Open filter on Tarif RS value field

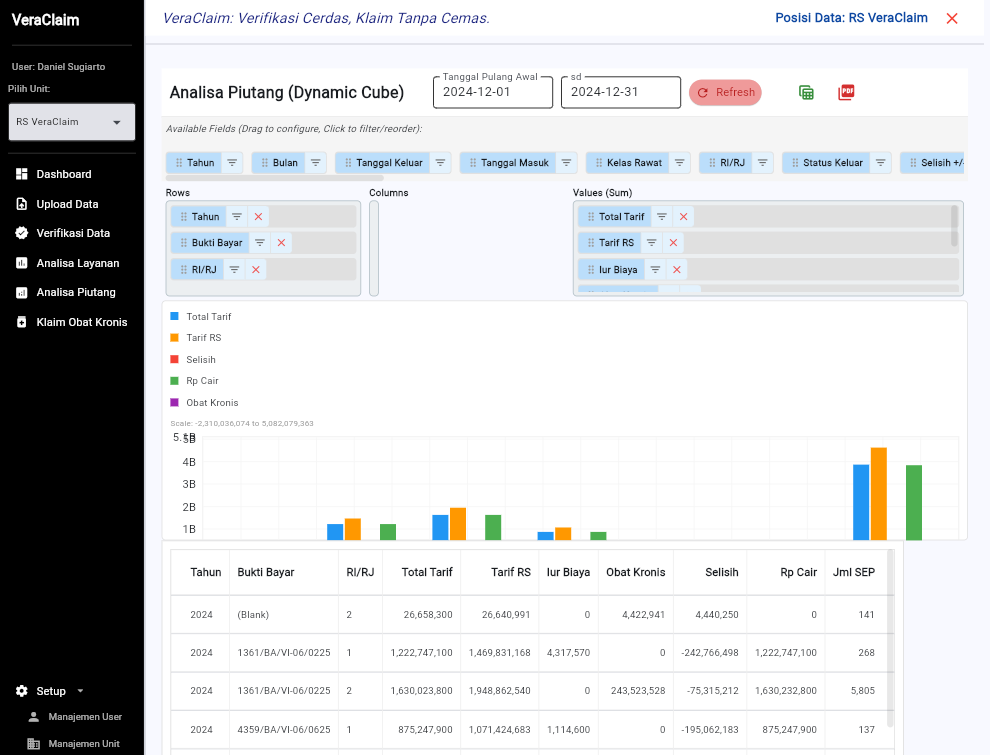651,243
